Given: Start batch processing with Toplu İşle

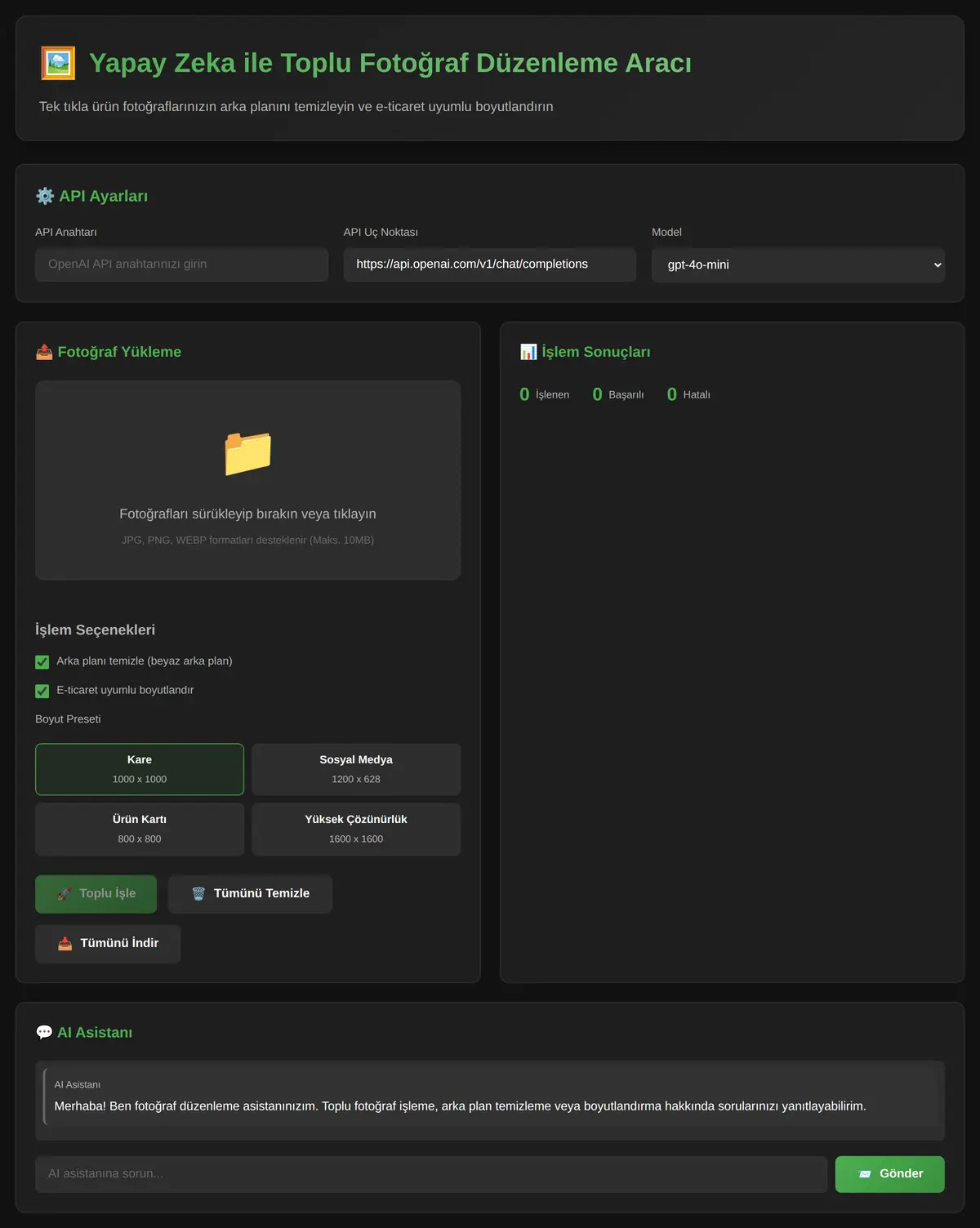Looking at the screenshot, I should coord(96,894).
